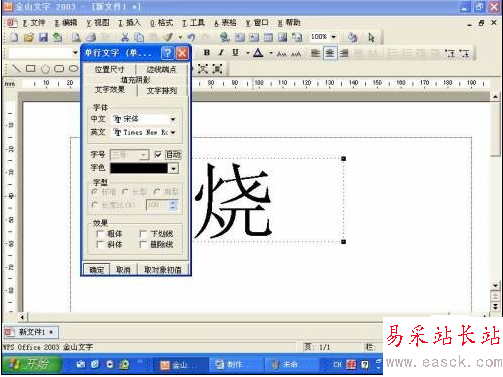503x377 pixels.
Task: Click the vertical scrollbar down arrow
Action: (x=495, y=285)
